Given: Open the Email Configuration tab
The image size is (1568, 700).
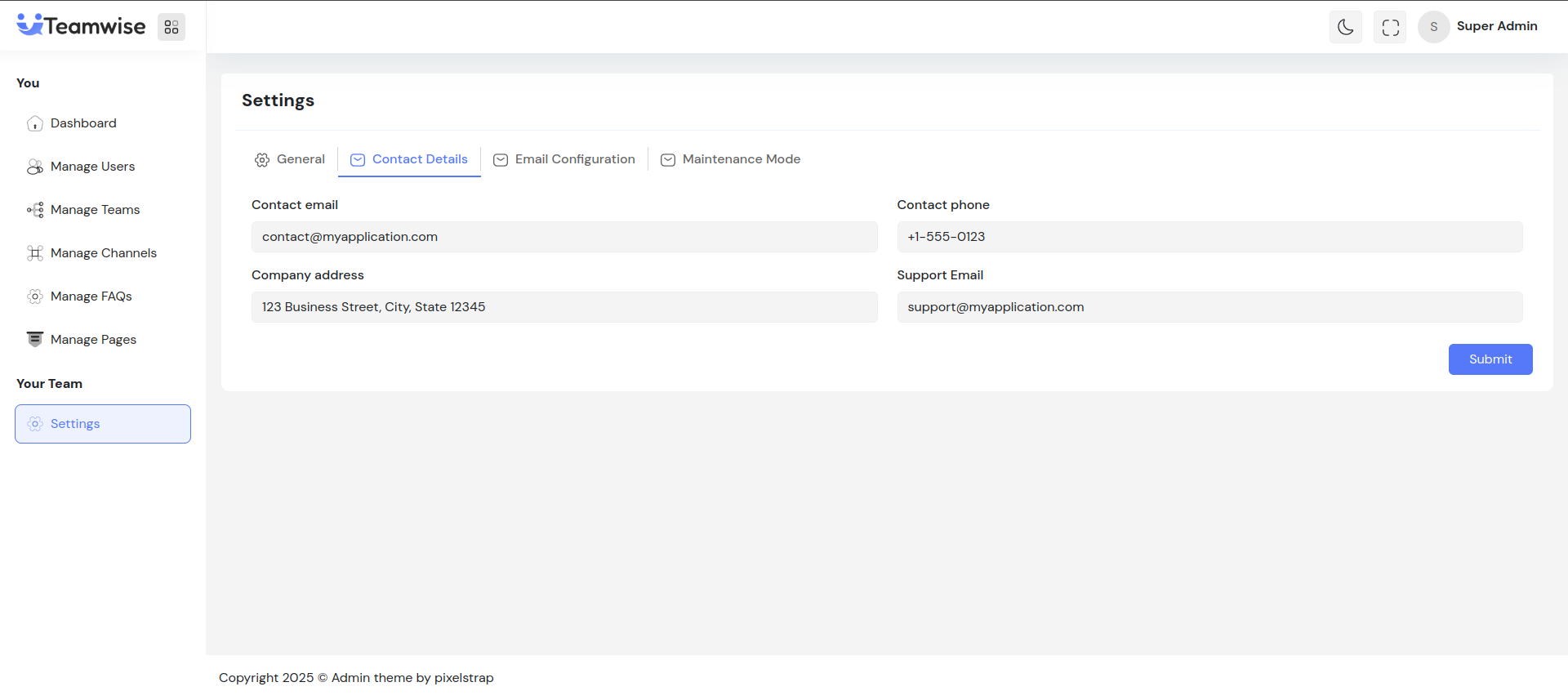Looking at the screenshot, I should pos(564,159).
